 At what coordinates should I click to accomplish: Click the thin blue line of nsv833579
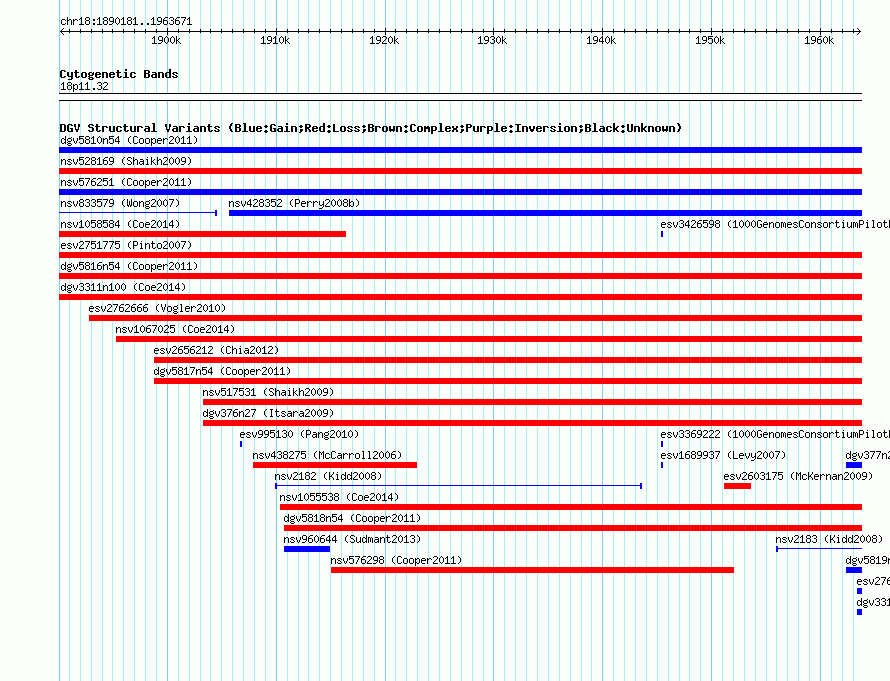(138, 213)
